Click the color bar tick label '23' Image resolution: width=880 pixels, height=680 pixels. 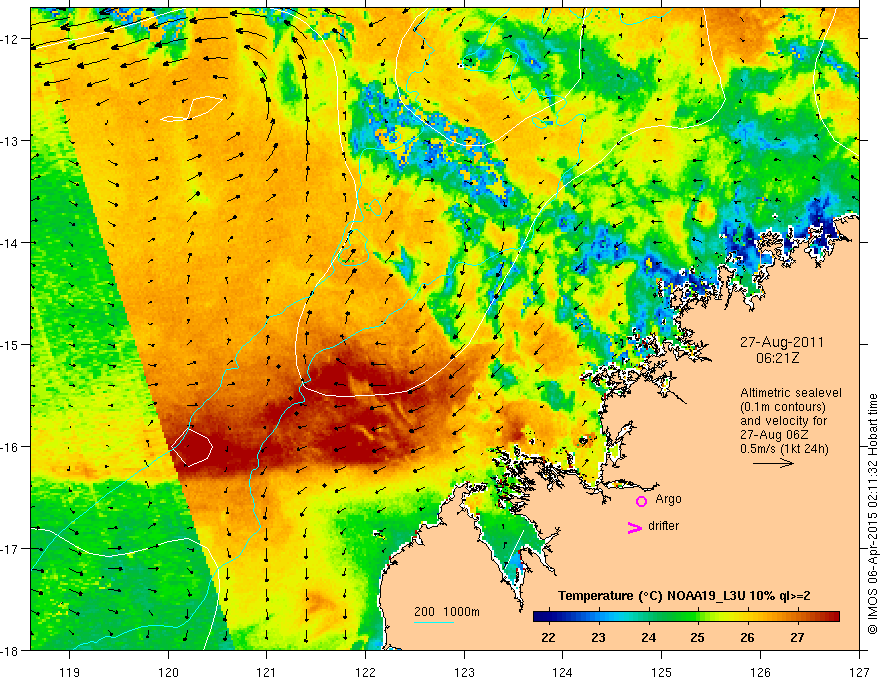[598, 637]
